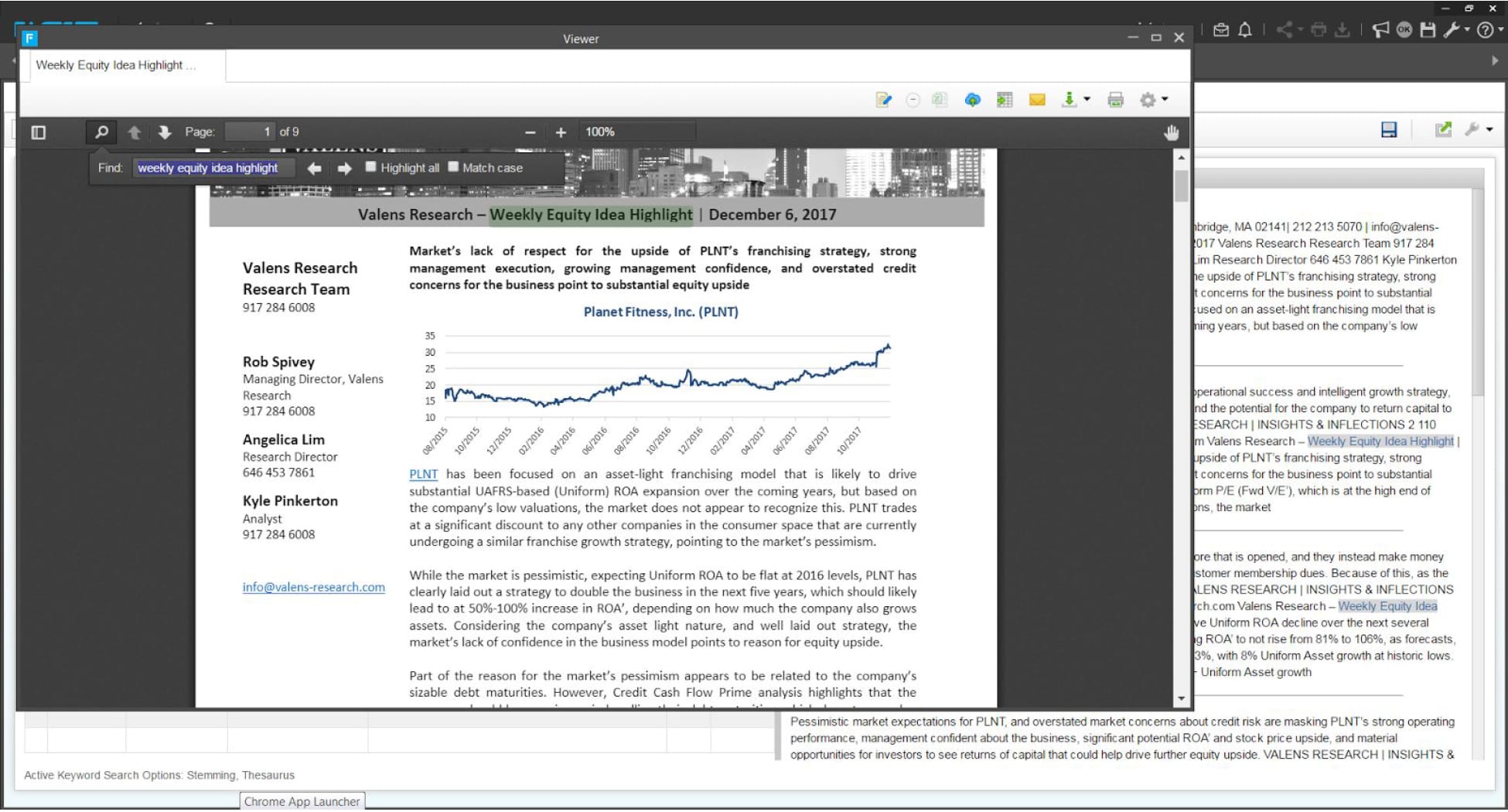Click the briefcase icon in main toolbar
The height and width of the screenshot is (812, 1508).
[x=1221, y=30]
